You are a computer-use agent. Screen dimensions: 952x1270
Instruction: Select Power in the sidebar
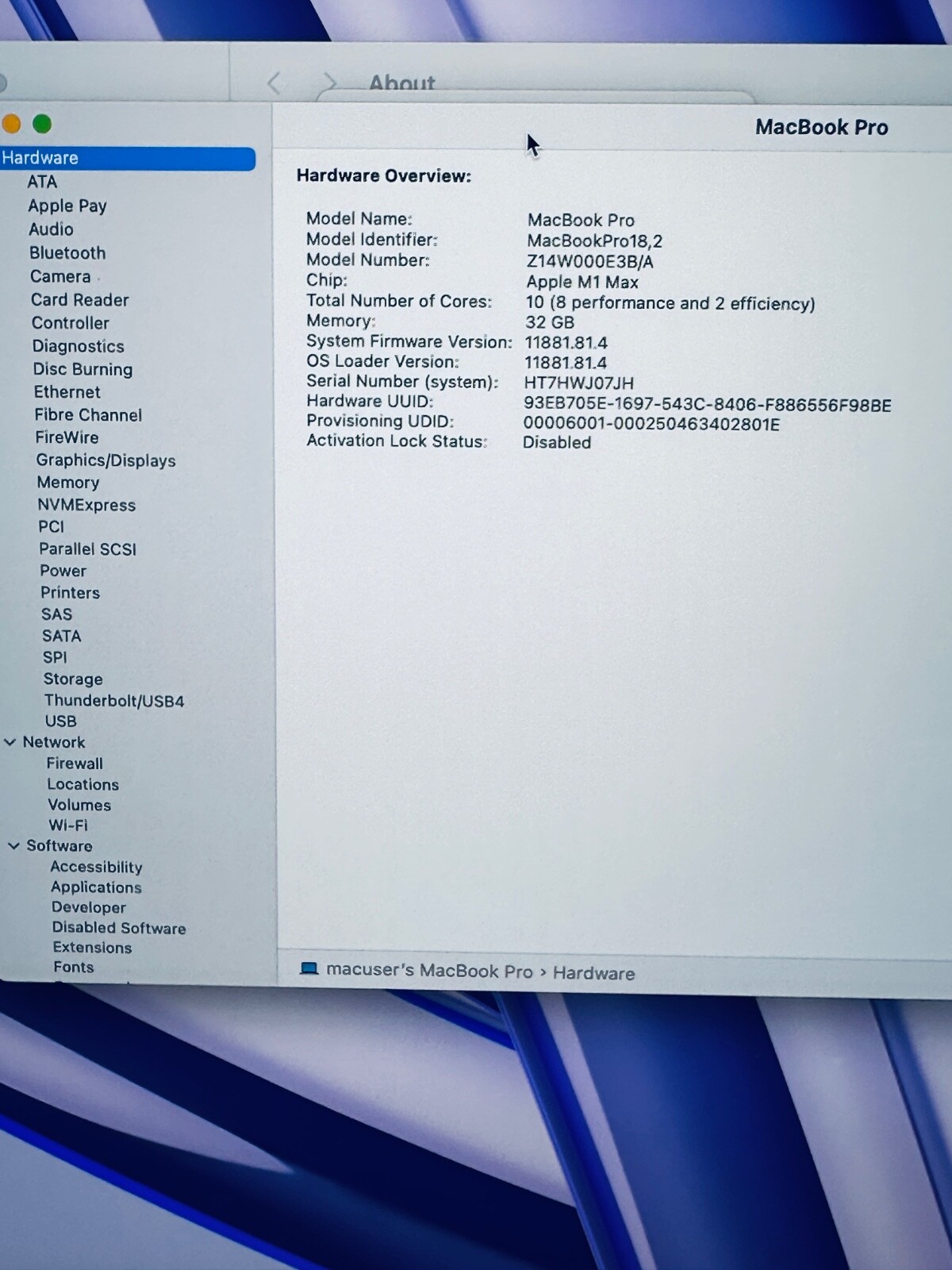tap(63, 571)
